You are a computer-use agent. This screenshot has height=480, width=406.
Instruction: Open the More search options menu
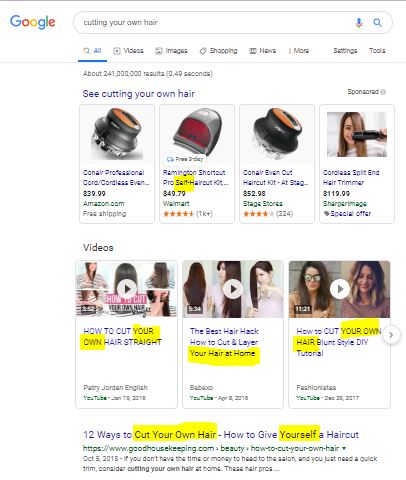point(299,51)
